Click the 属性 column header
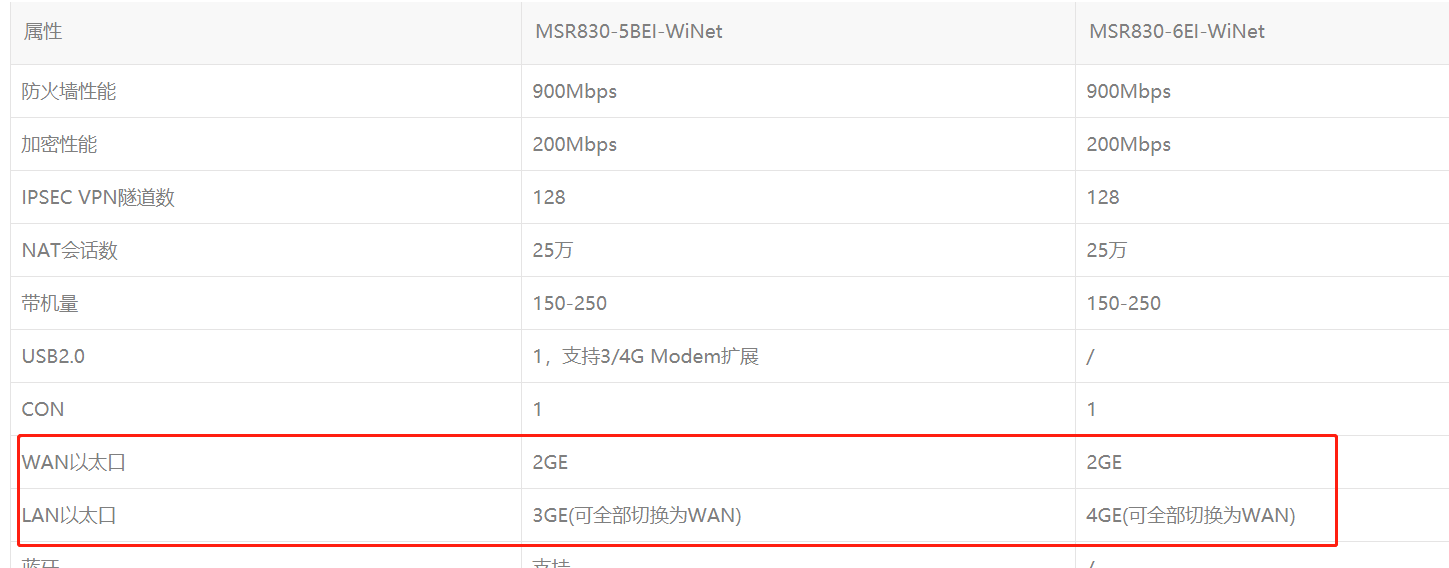 click(42, 32)
